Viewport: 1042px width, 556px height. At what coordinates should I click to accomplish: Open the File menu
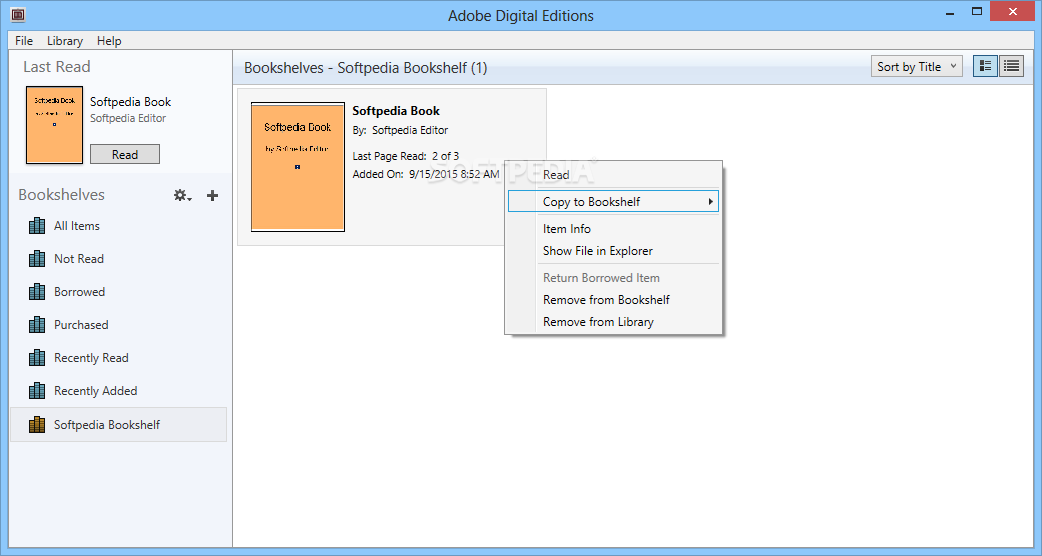tap(24, 41)
